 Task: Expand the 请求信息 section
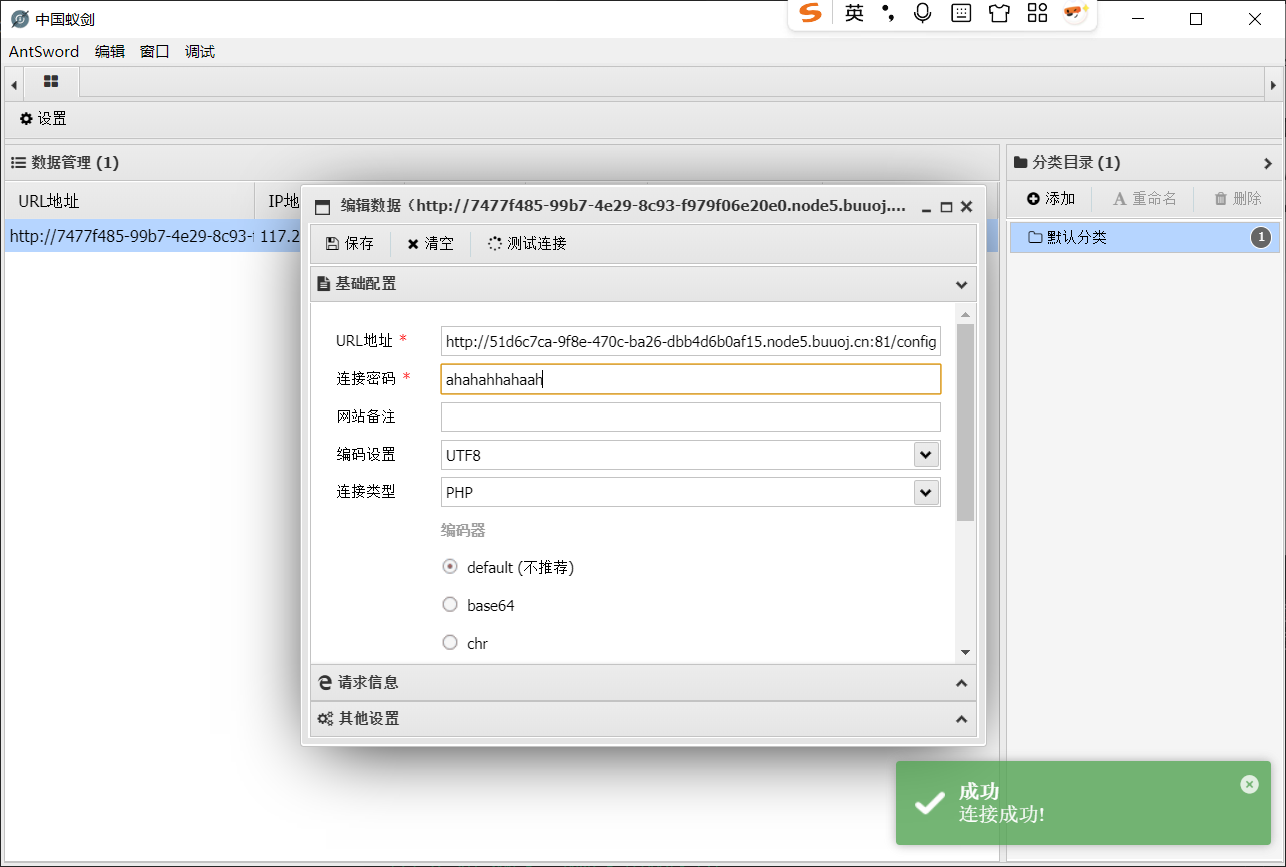pyautogui.click(x=643, y=683)
